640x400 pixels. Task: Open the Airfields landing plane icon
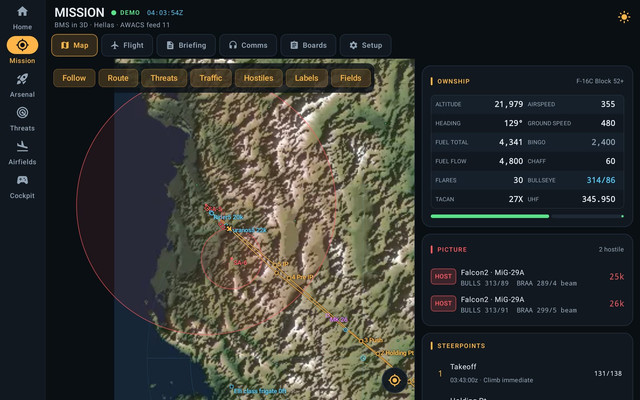pyautogui.click(x=22, y=146)
